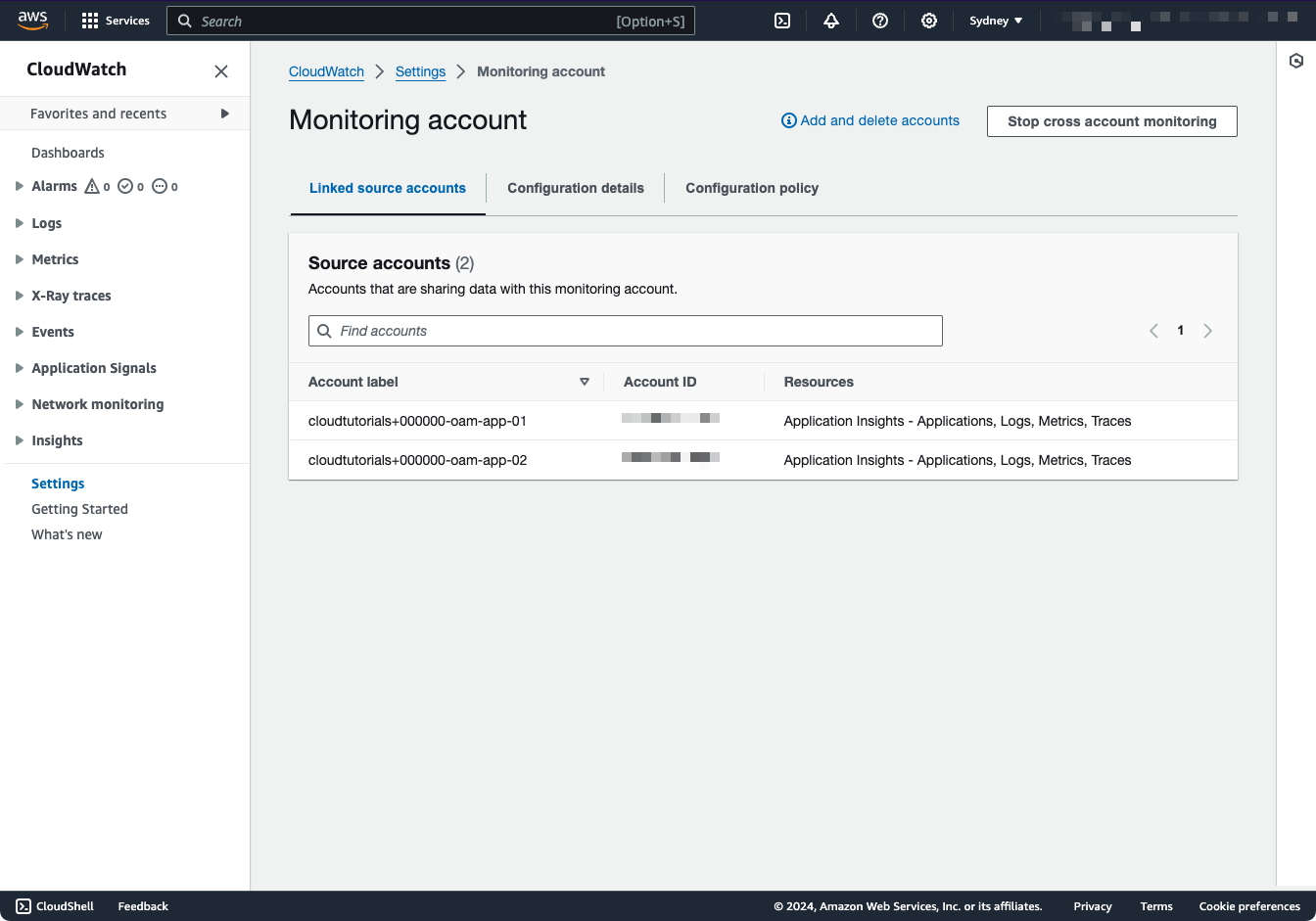Follow the CloudWatch breadcrumb link
Image resolution: width=1316 pixels, height=921 pixels.
326,71
